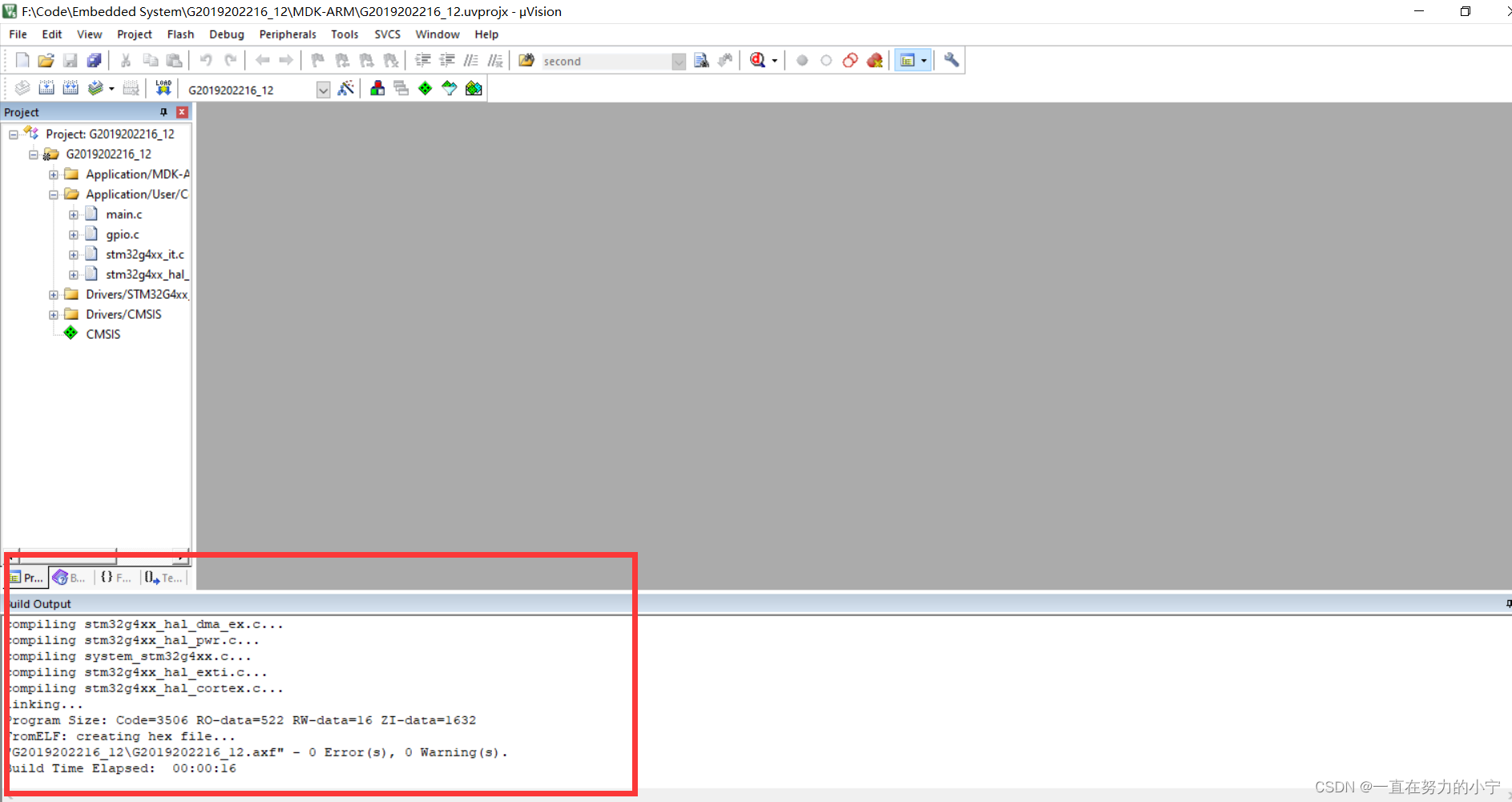Screen dimensions: 1512x802
Task: Rebuild all target files icon
Action: click(71, 88)
